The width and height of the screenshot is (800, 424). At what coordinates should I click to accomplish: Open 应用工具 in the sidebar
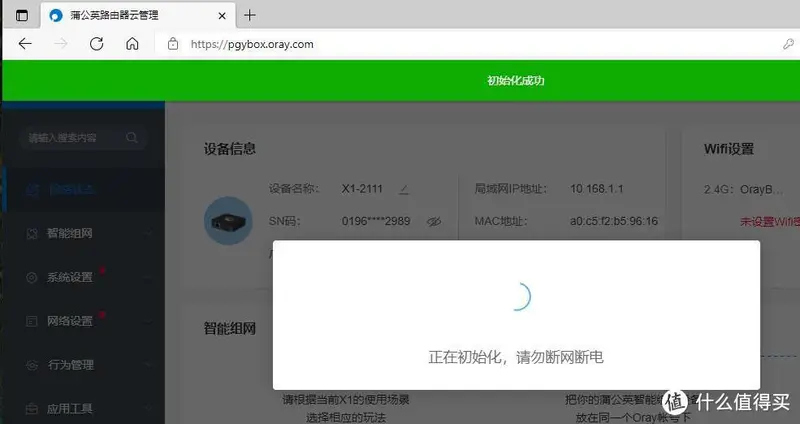click(84, 409)
